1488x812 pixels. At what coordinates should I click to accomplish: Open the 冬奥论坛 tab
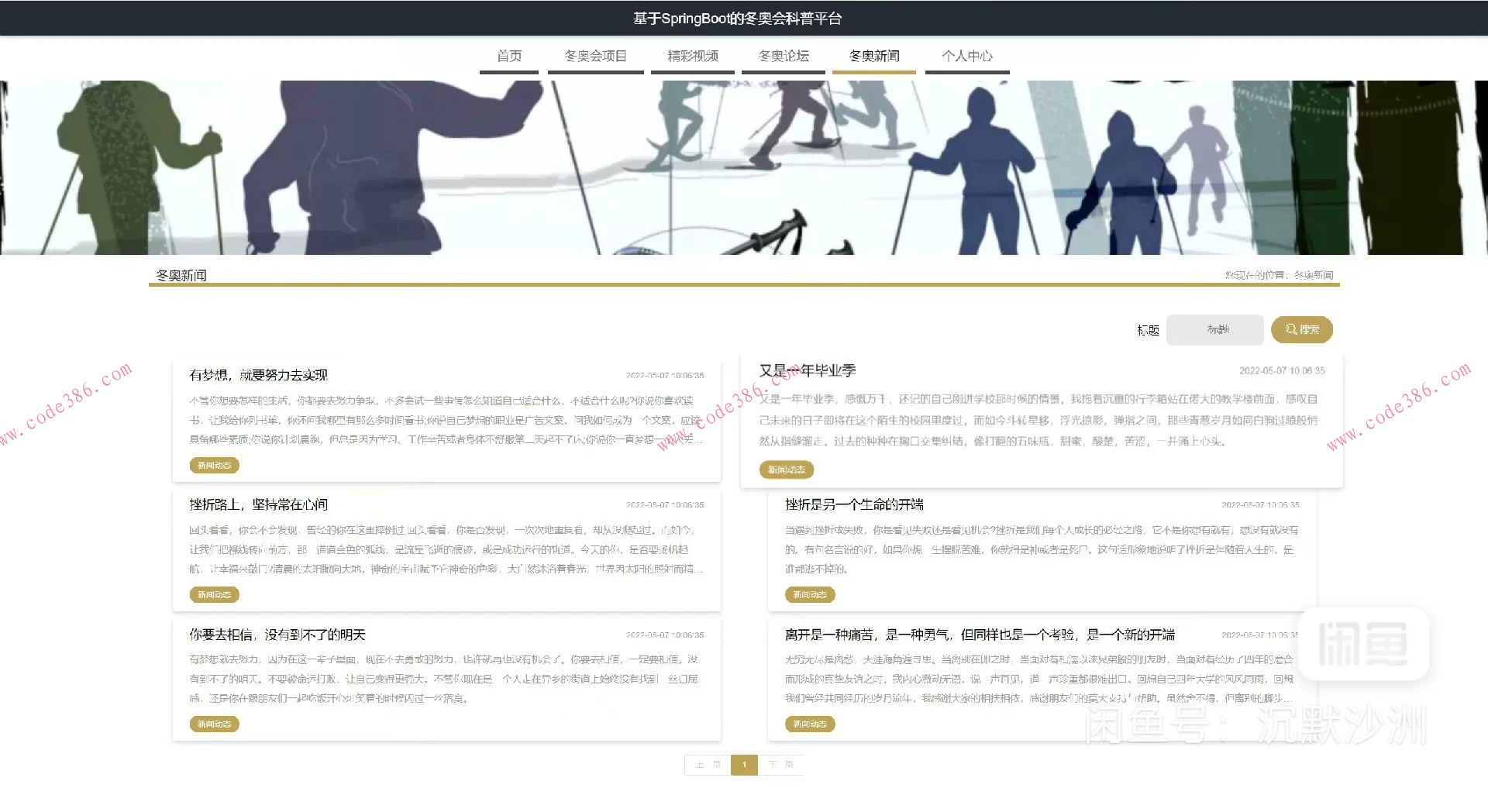tap(784, 55)
